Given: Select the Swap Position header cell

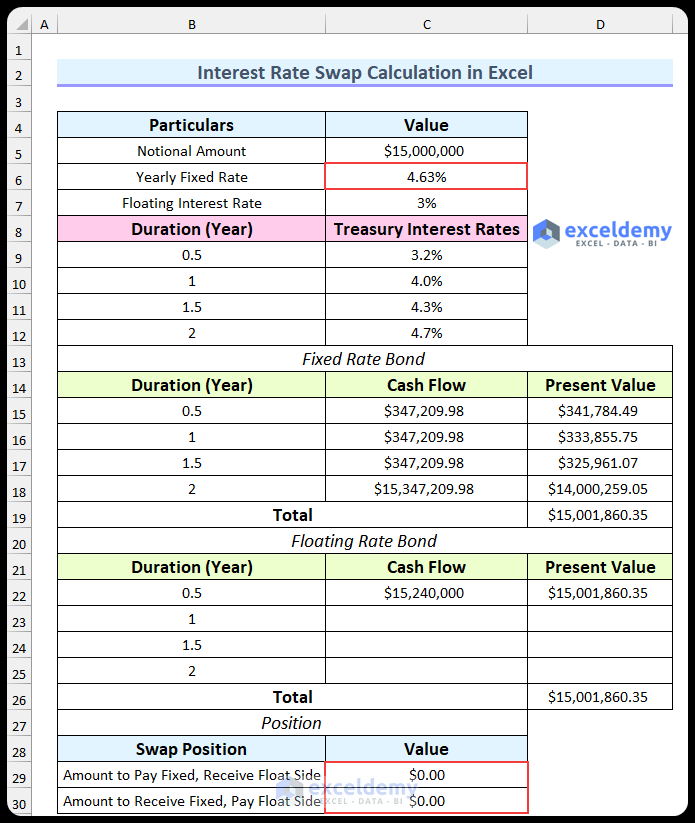Looking at the screenshot, I should 191,748.
